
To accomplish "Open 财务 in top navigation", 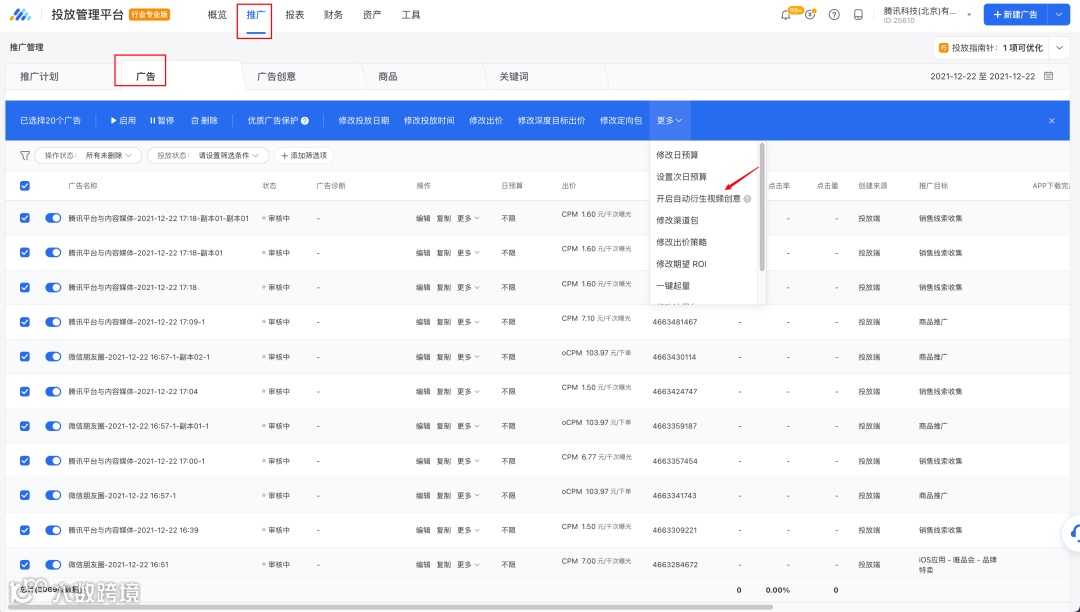I will (333, 14).
